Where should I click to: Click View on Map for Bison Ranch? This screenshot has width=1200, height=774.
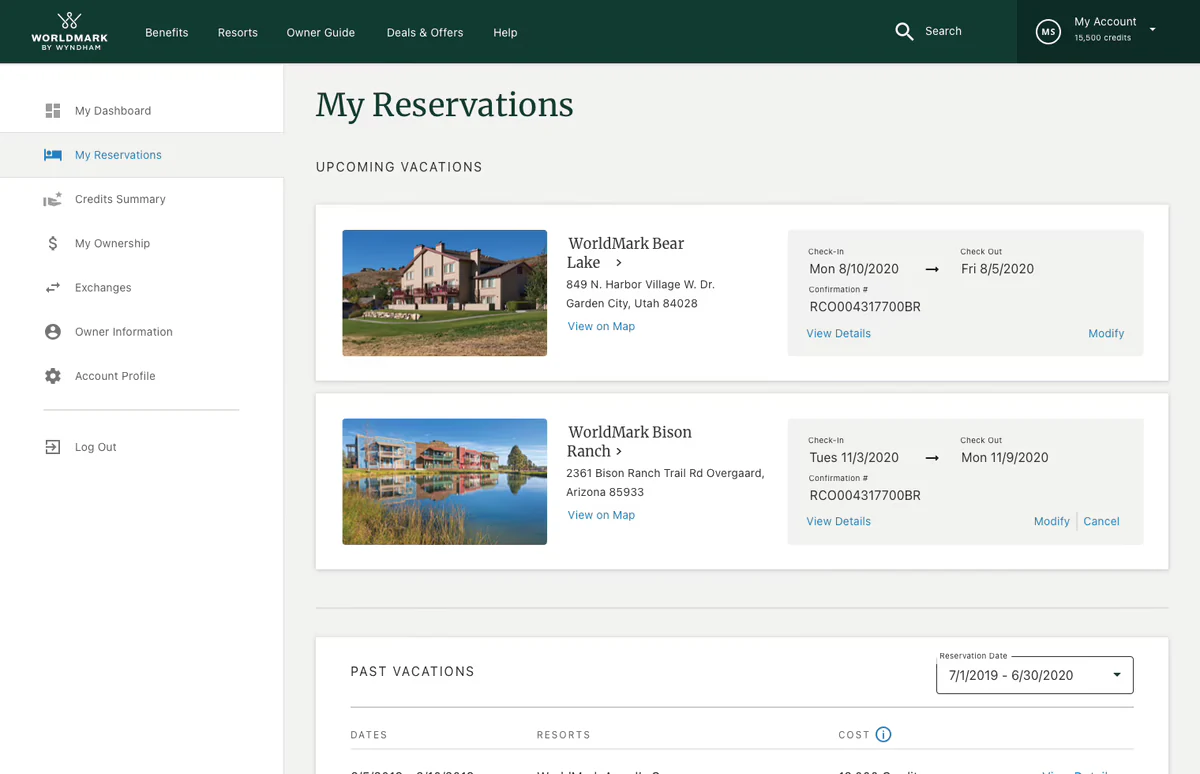tap(601, 515)
